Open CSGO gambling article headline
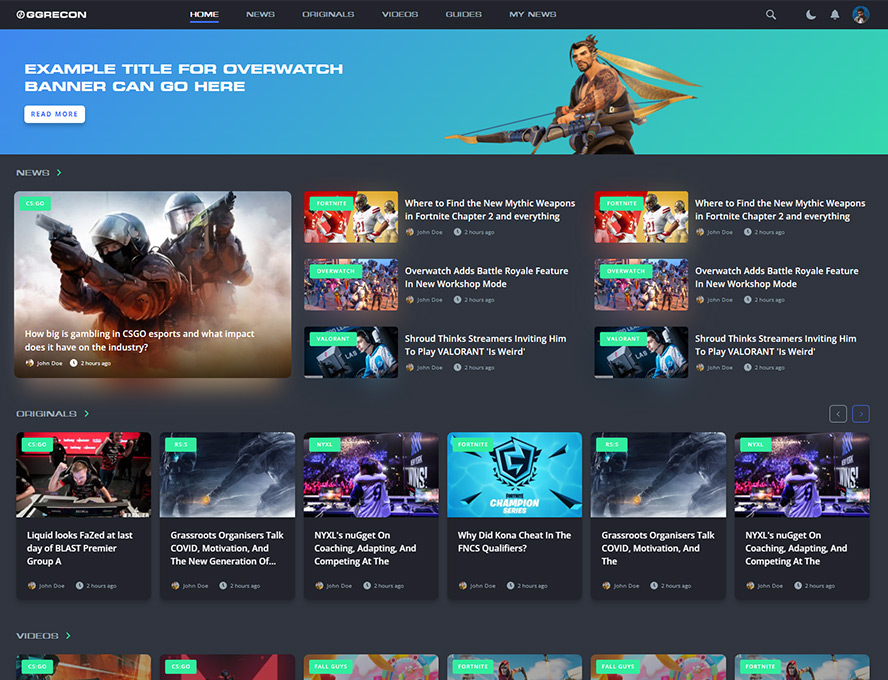The width and height of the screenshot is (888, 680). click(139, 340)
